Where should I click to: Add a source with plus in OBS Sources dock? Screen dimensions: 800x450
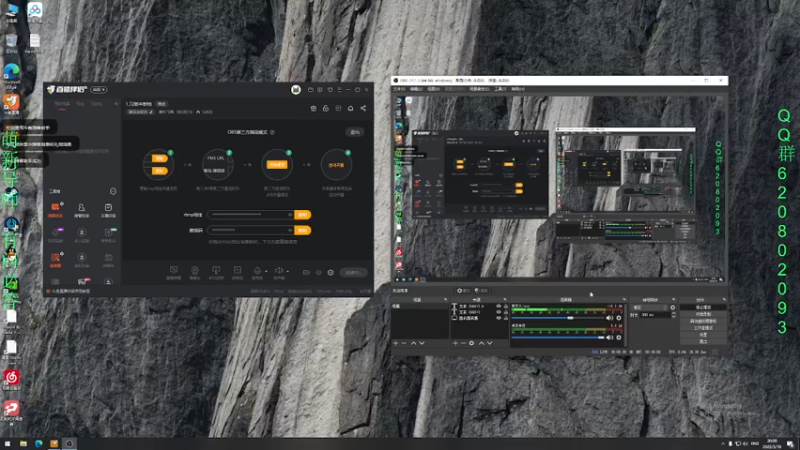pyautogui.click(x=455, y=343)
